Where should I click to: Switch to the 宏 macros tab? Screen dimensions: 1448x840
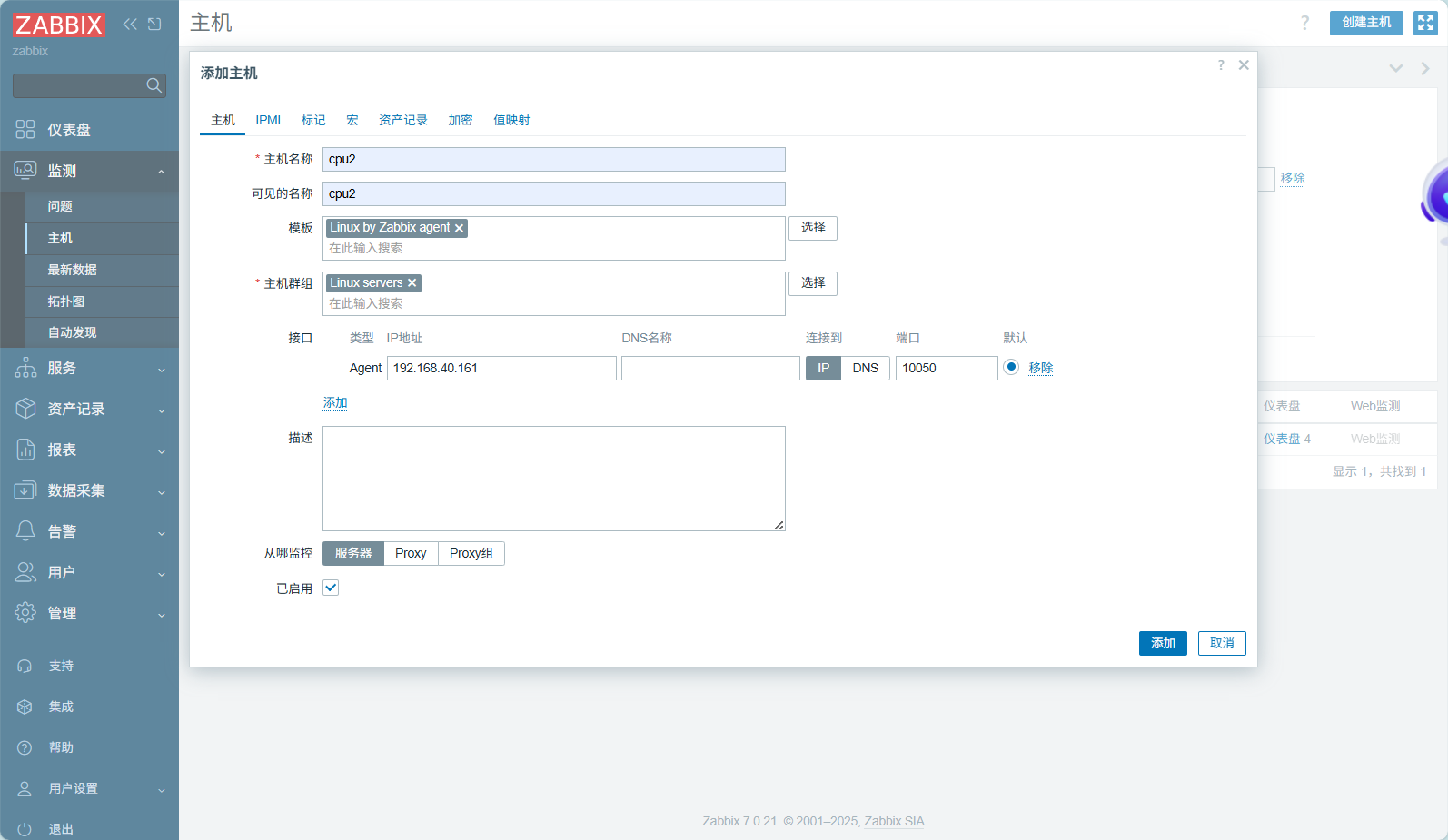(x=352, y=120)
